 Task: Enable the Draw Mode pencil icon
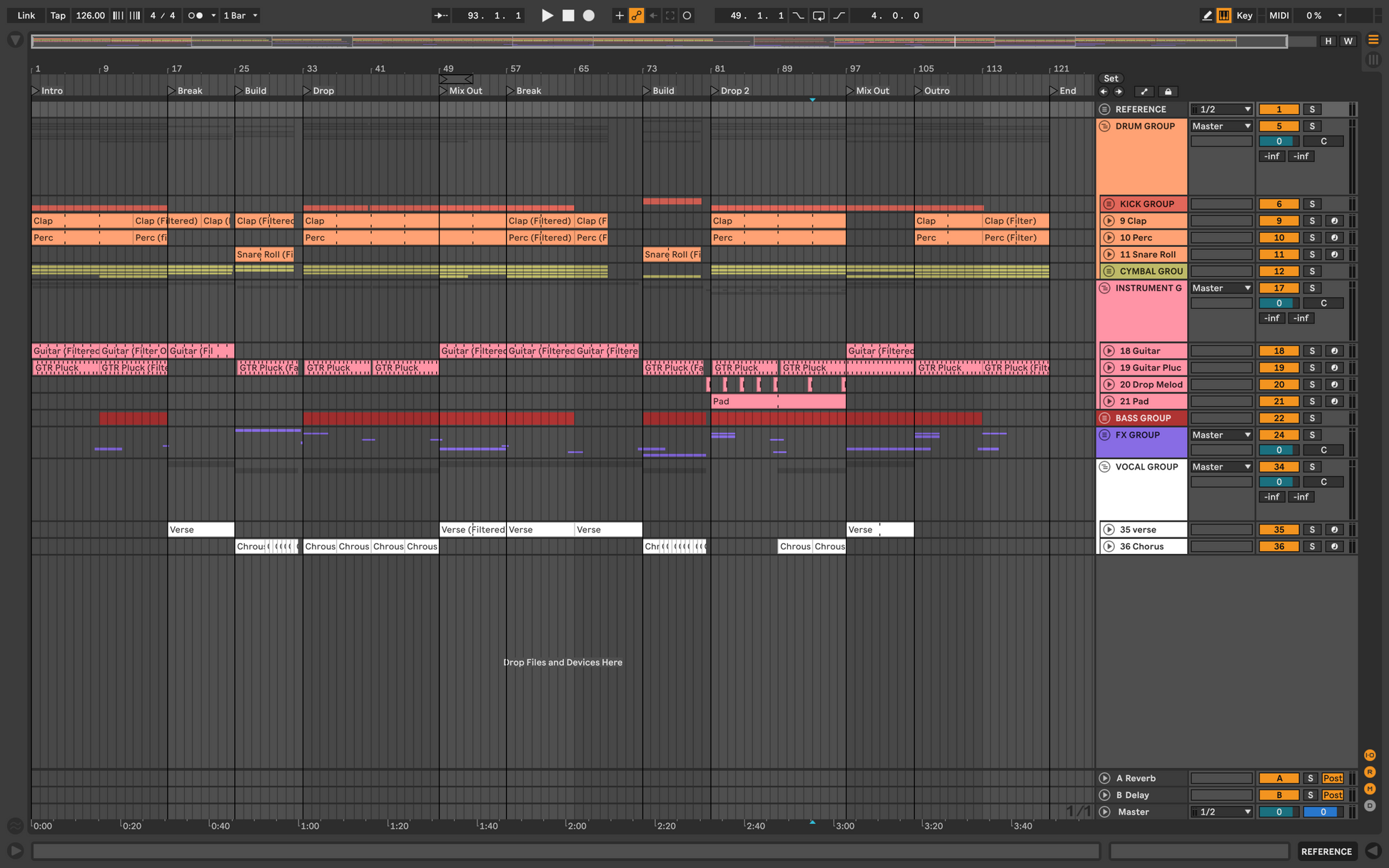[x=1207, y=16]
